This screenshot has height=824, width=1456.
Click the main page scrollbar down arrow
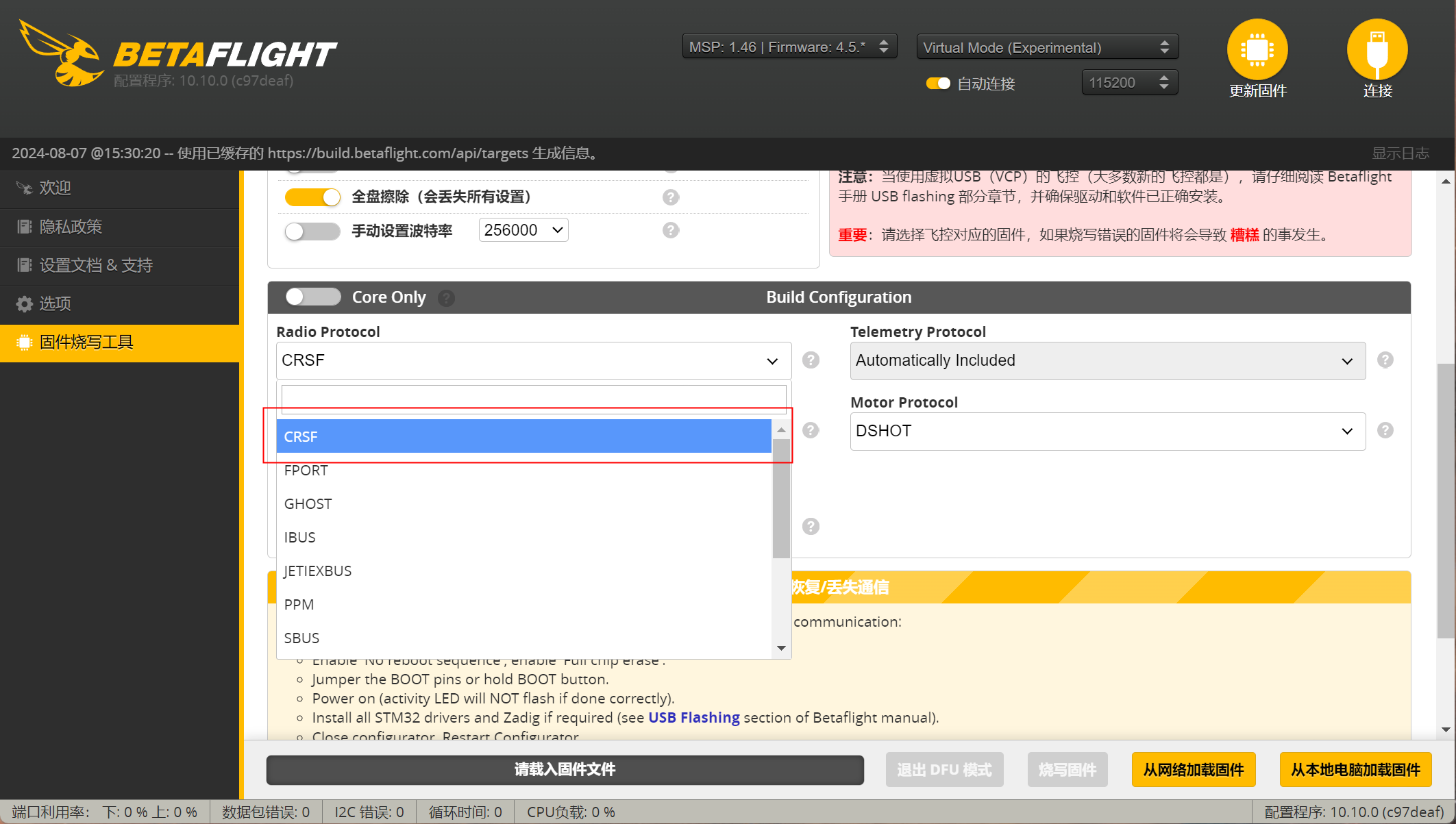tap(1446, 730)
